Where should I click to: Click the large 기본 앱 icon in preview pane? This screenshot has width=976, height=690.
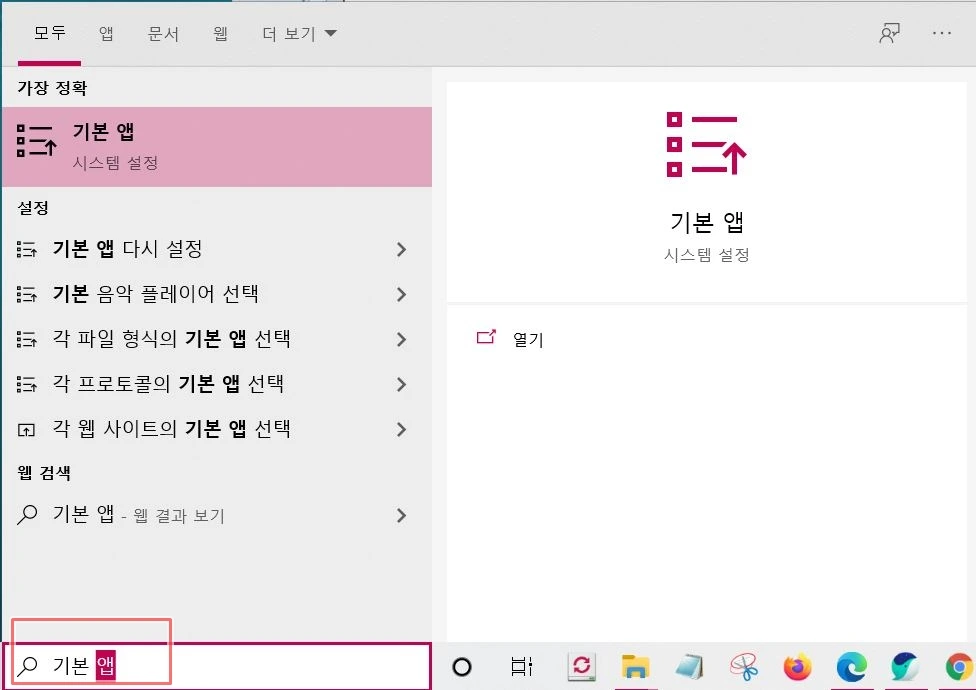tap(706, 145)
